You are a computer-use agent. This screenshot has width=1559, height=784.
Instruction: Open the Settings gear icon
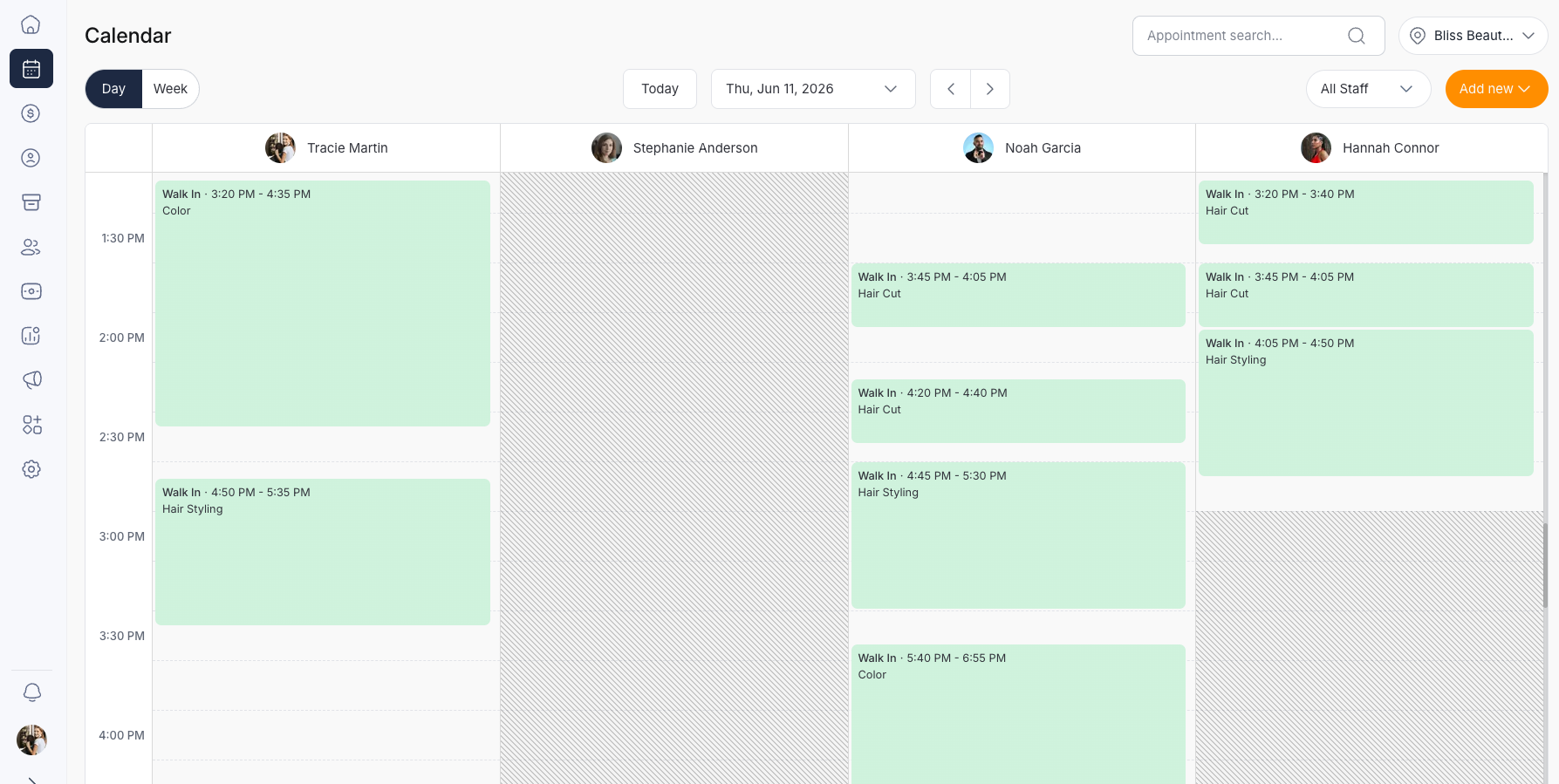click(x=31, y=469)
